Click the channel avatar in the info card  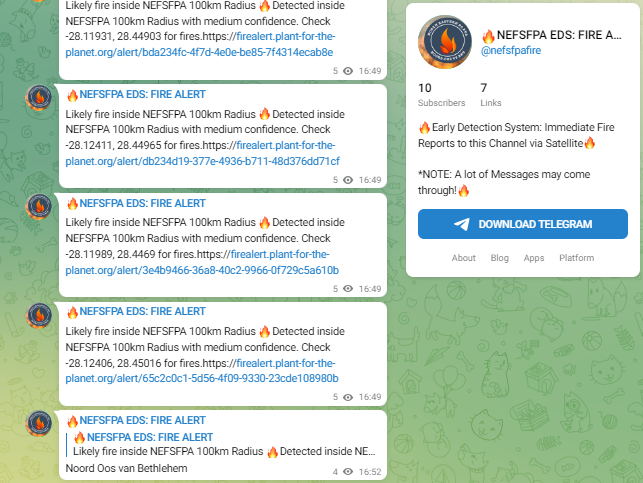[x=445, y=42]
